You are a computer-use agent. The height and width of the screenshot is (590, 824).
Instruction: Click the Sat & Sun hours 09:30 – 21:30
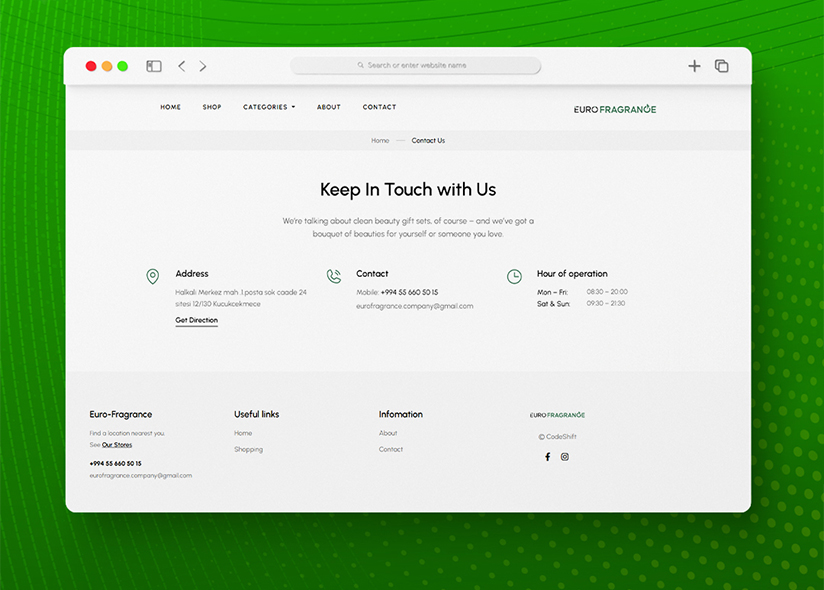click(x=606, y=304)
